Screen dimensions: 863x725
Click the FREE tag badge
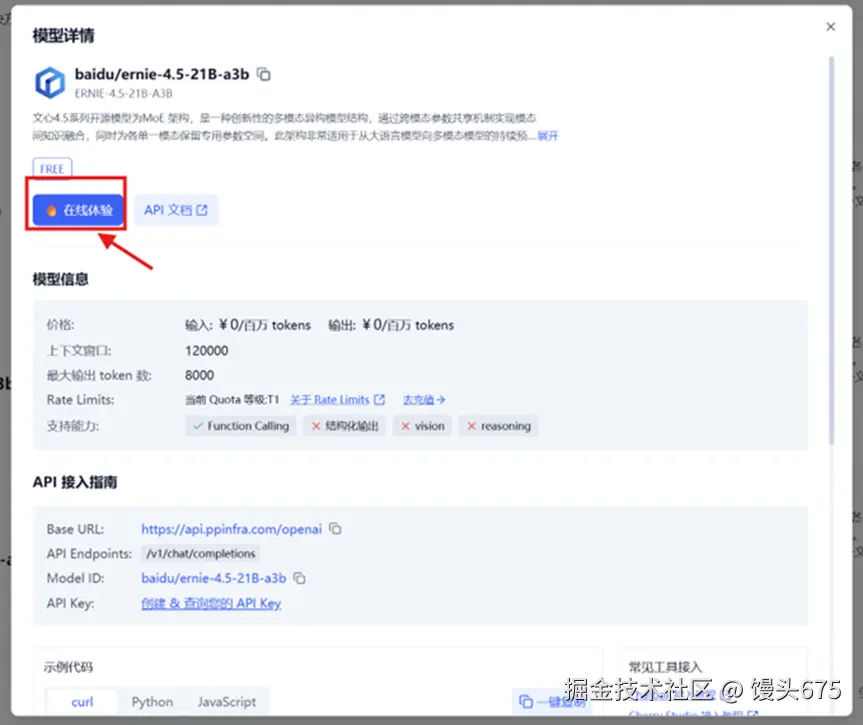point(52,168)
